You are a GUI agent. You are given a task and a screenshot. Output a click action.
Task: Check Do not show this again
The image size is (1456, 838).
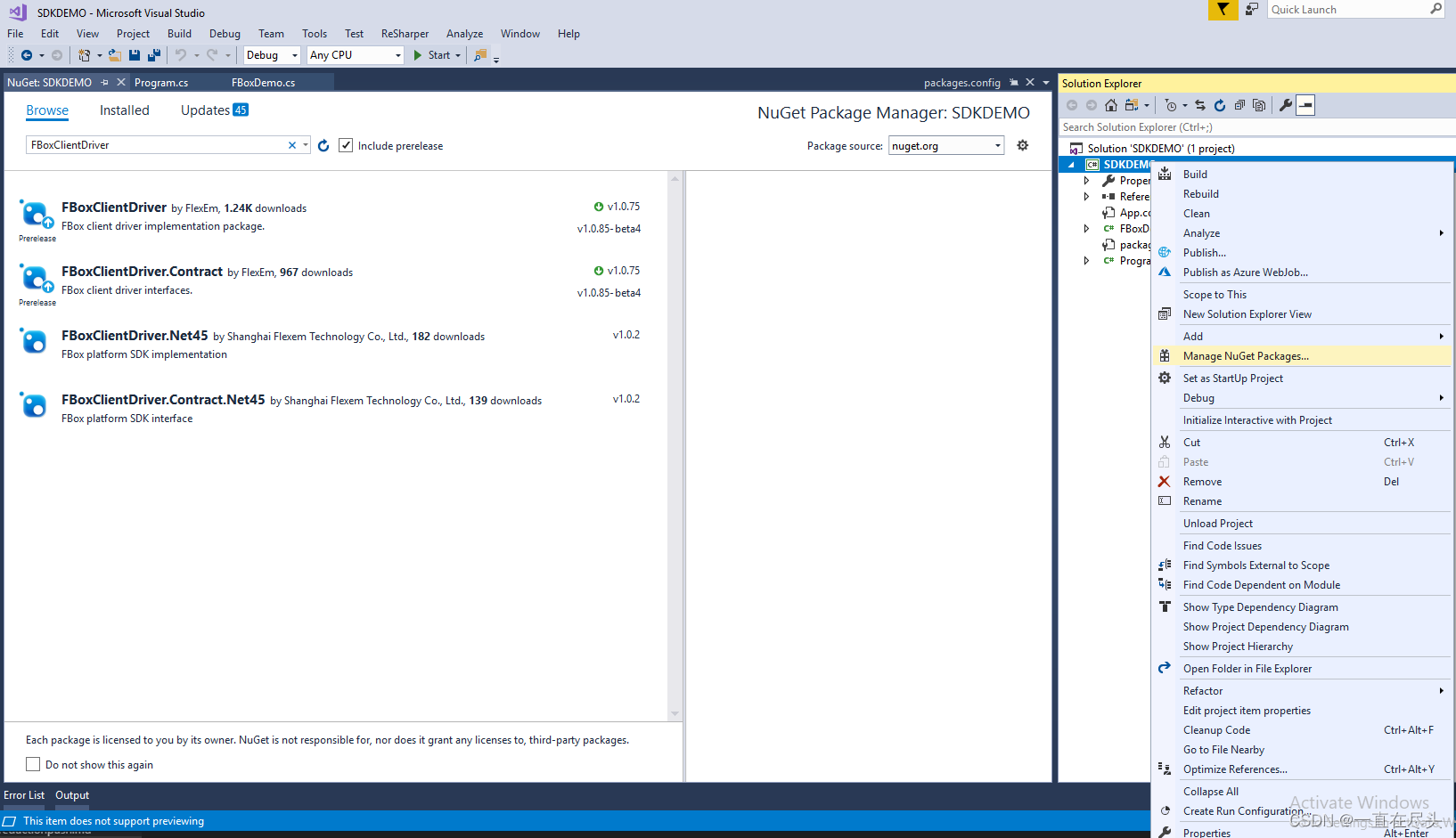click(x=33, y=764)
